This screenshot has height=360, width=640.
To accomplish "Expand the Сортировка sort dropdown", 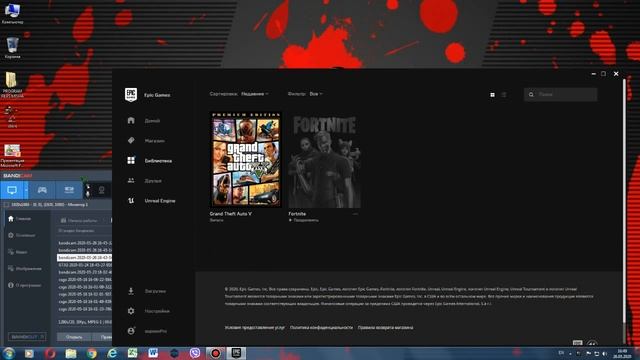I will click(x=255, y=94).
